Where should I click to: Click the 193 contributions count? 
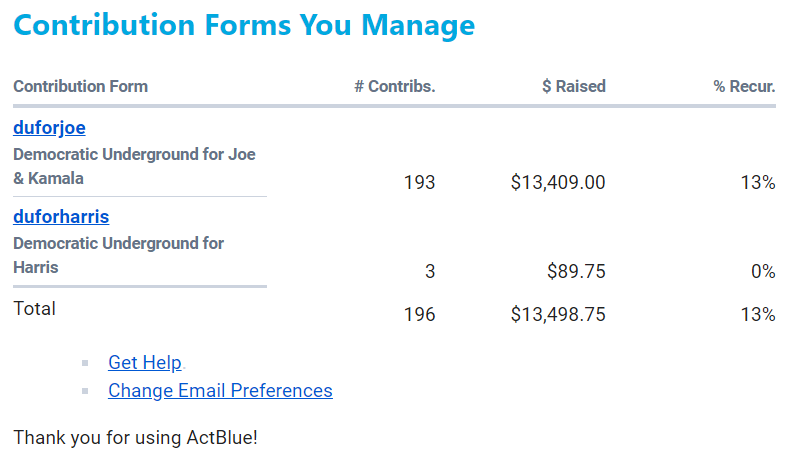pyautogui.click(x=419, y=183)
